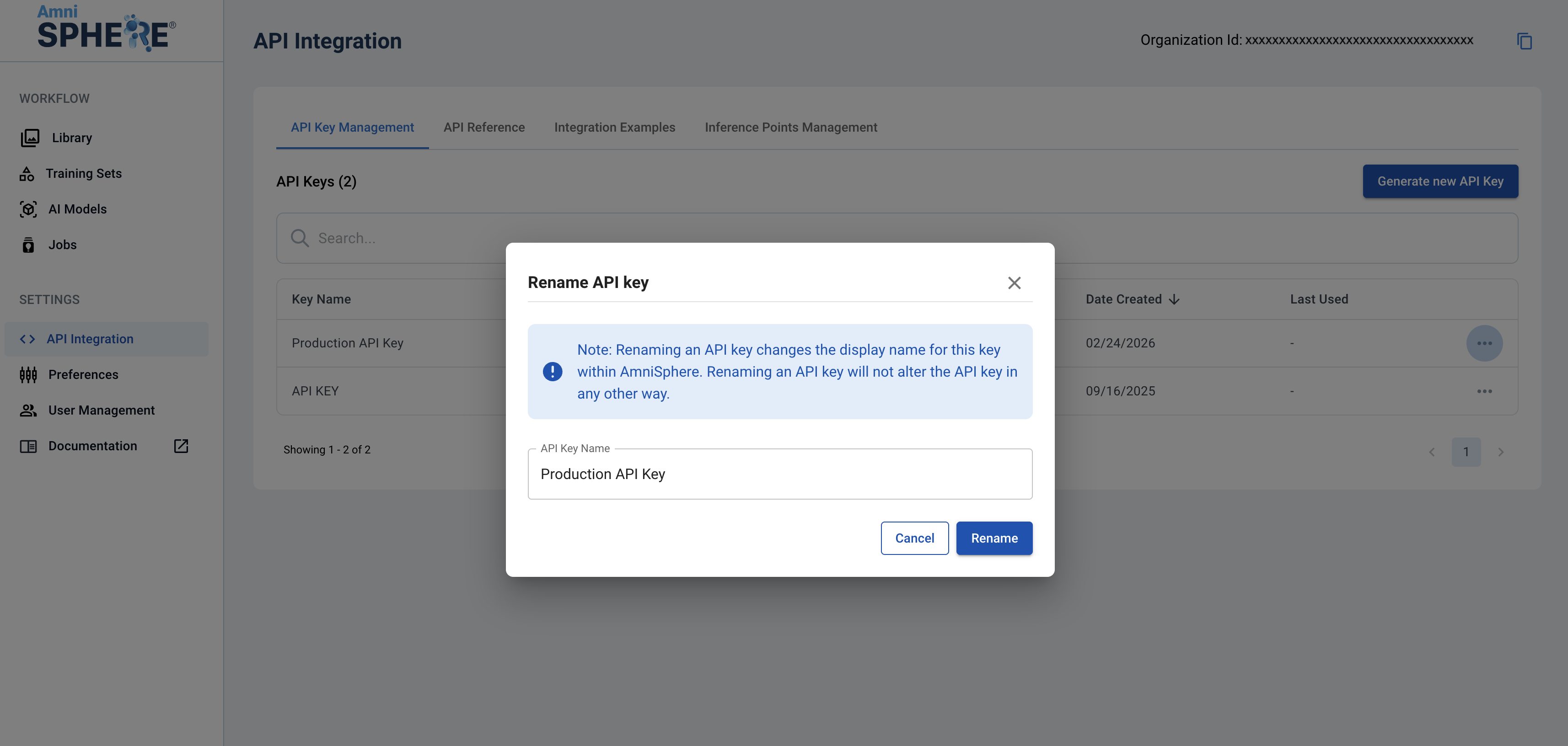
Task: Focus the API Key Name text field
Action: (779, 474)
